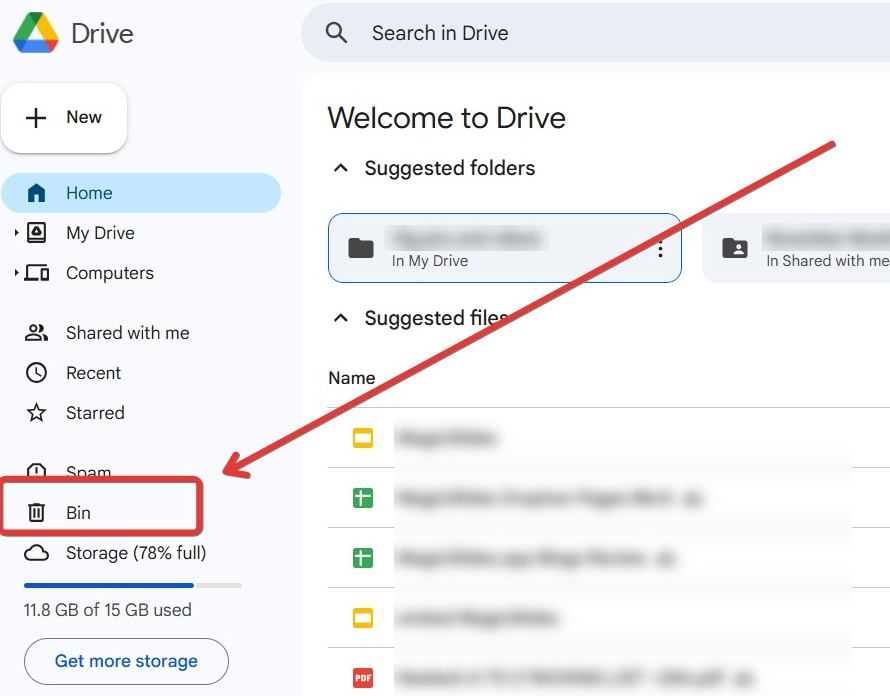Open Storage (78% full) page

click(136, 553)
